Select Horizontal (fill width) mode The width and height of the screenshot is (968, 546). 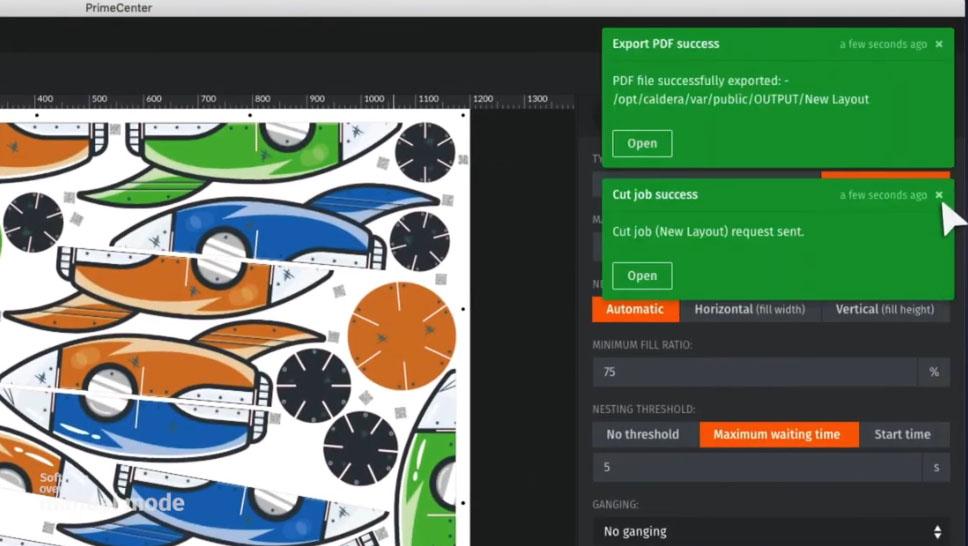click(x=750, y=309)
